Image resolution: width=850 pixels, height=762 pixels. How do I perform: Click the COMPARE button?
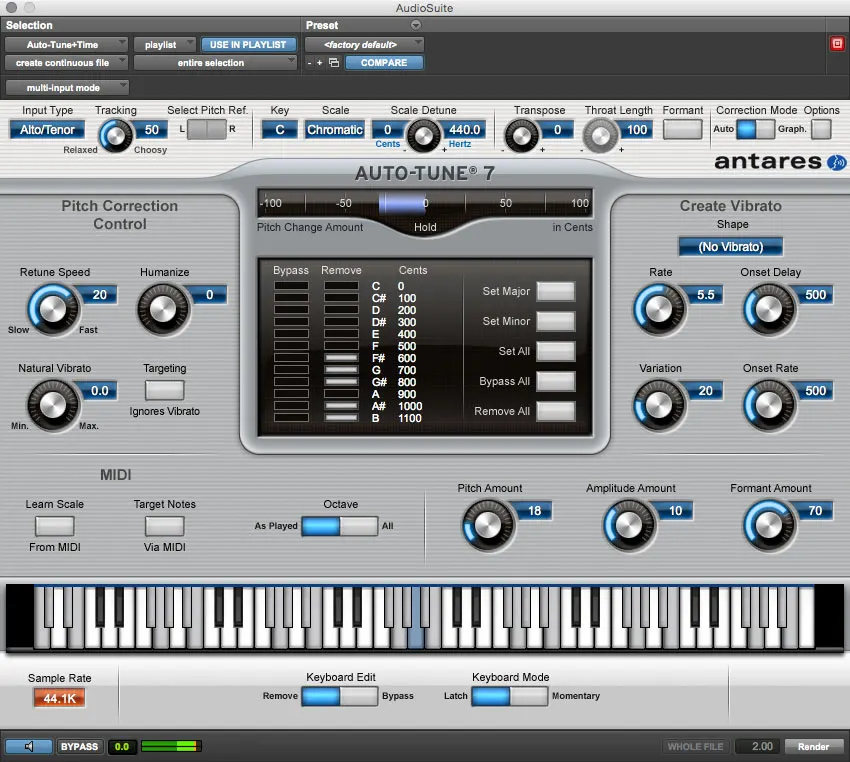tap(384, 63)
